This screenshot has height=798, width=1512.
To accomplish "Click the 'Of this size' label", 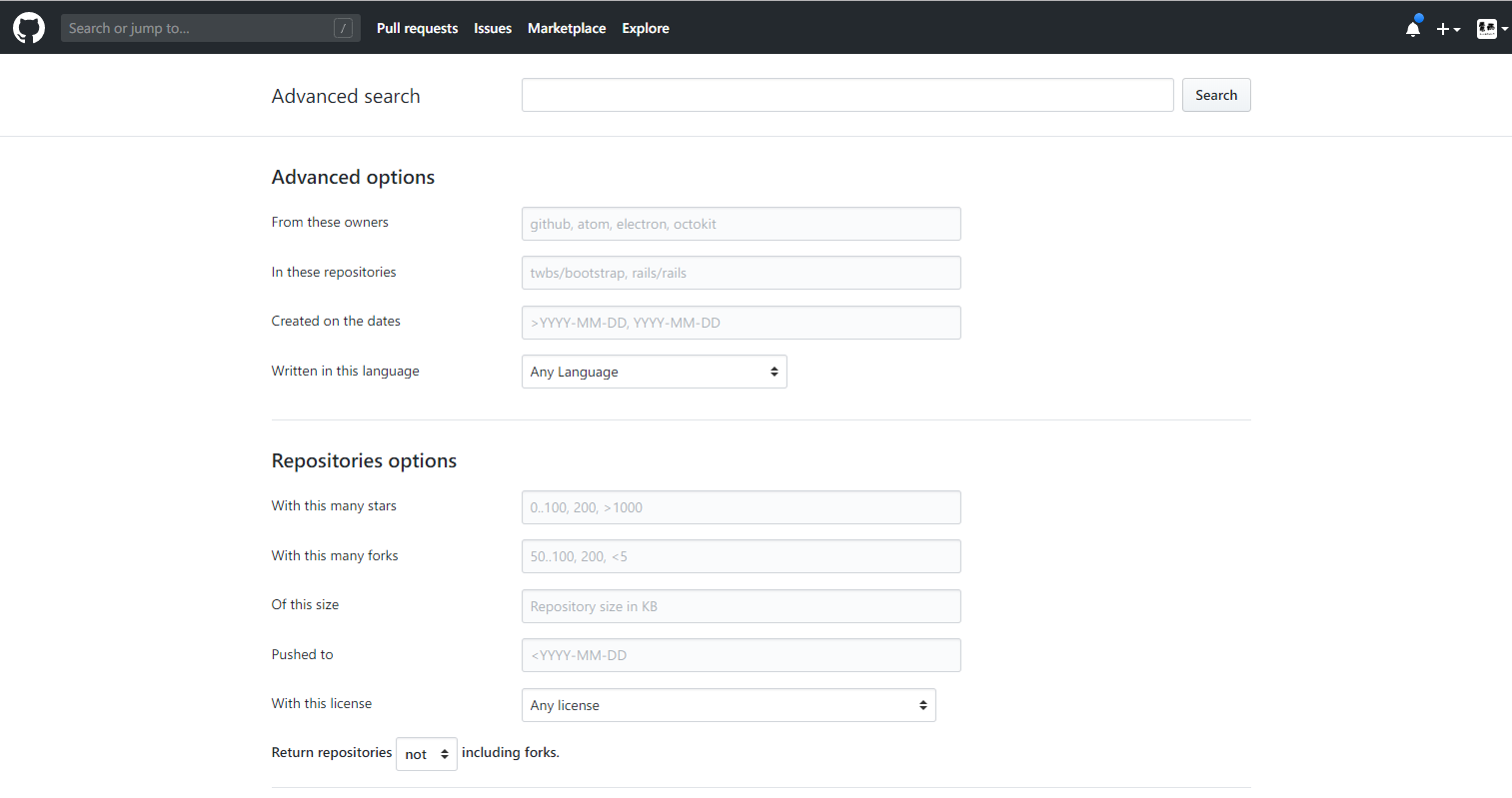I will (x=305, y=604).
